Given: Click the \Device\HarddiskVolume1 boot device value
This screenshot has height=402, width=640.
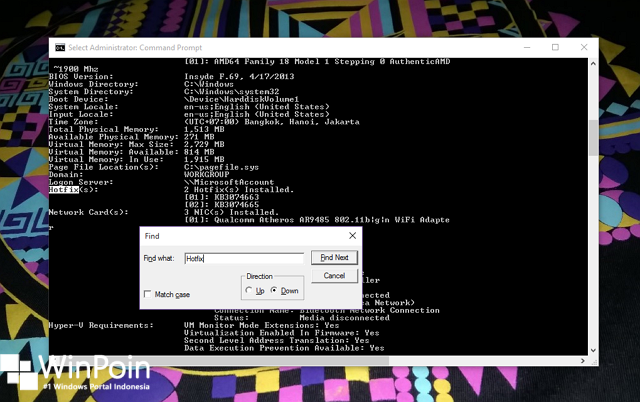Looking at the screenshot, I should 241,99.
